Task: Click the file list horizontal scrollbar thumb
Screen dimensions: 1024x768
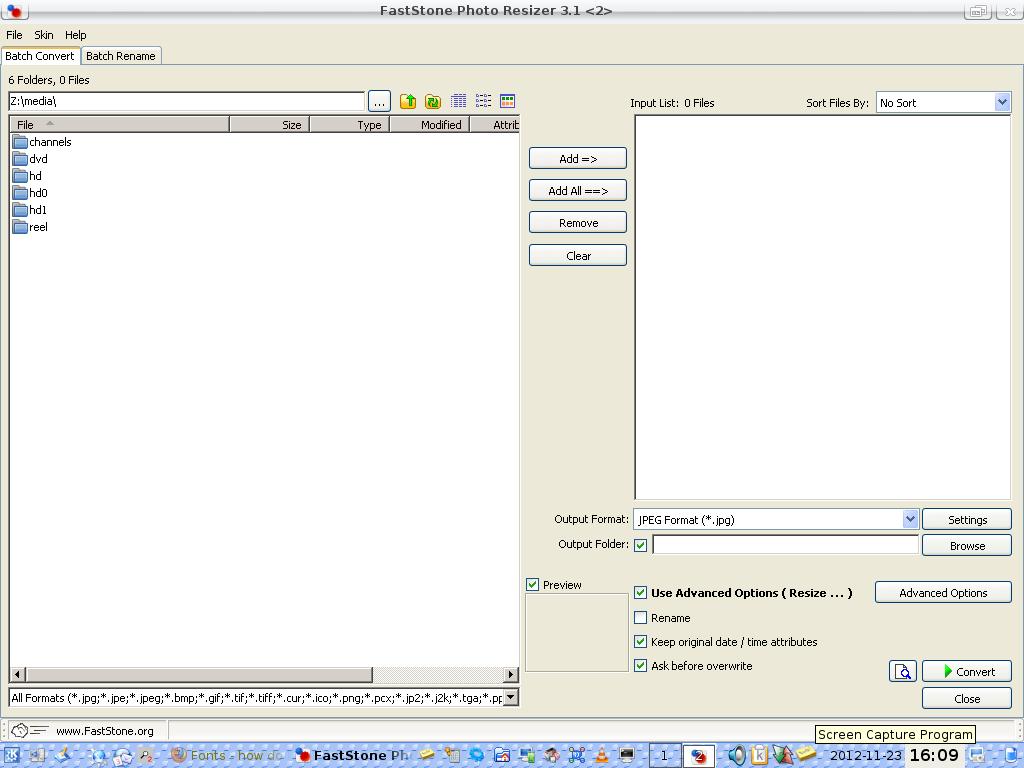Action: (199, 674)
